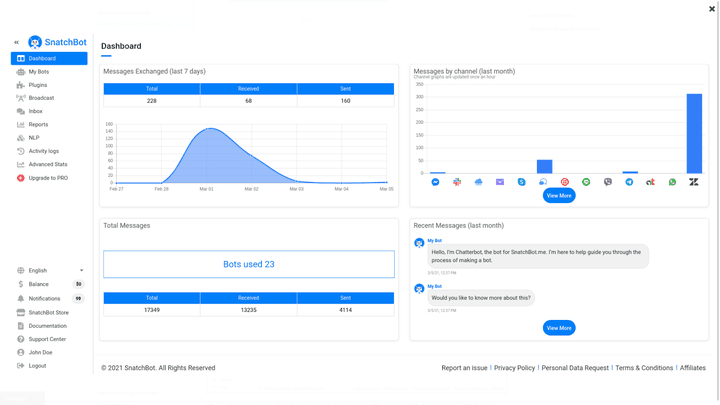
Task: Open the Inbox chat icon
Action: coord(21,111)
